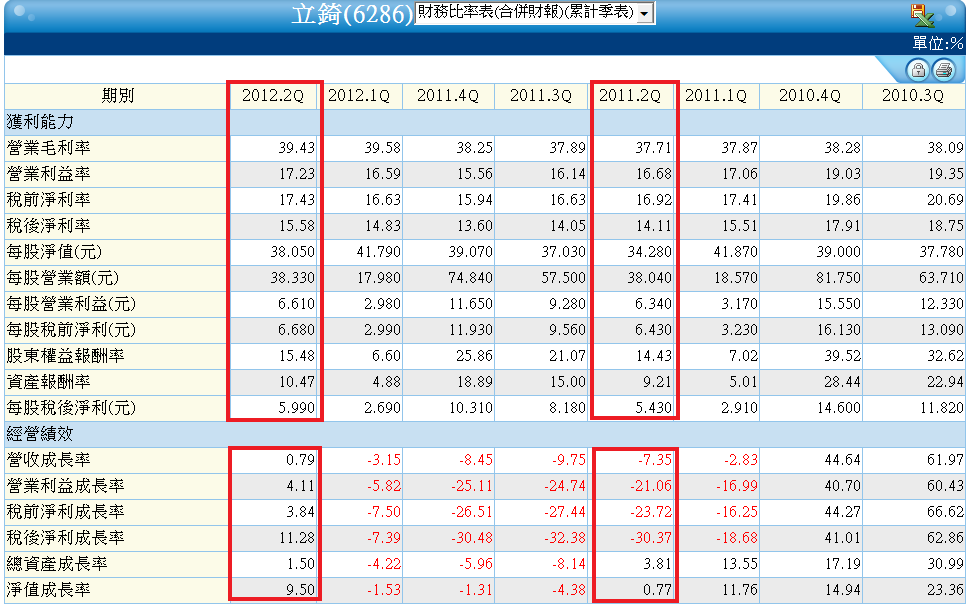Click 6.430 in the 每股稅前淨利(元) row
This screenshot has height=604, width=968.
(x=653, y=329)
